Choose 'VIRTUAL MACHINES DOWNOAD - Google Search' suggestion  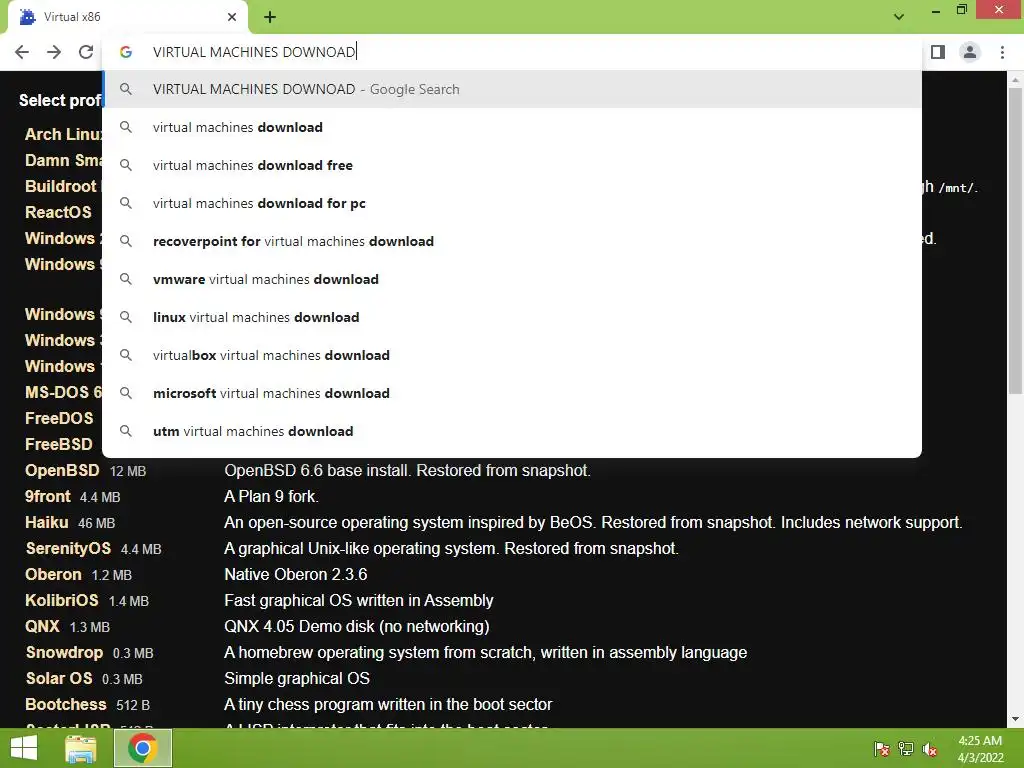[512, 89]
